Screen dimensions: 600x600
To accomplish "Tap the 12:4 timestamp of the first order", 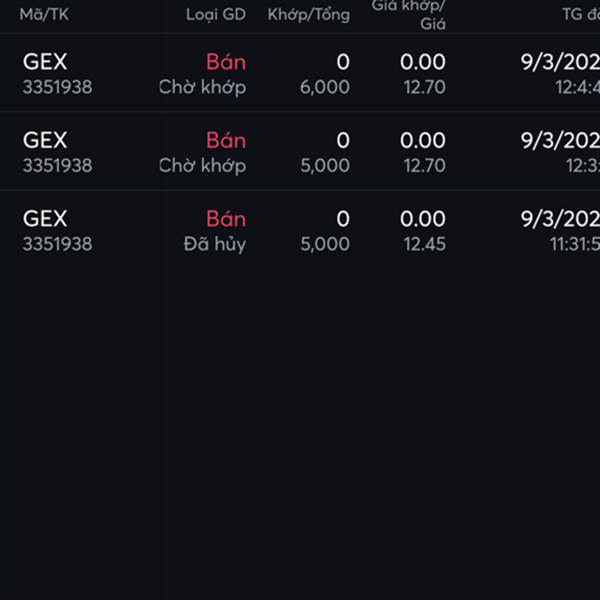I will pyautogui.click(x=577, y=87).
